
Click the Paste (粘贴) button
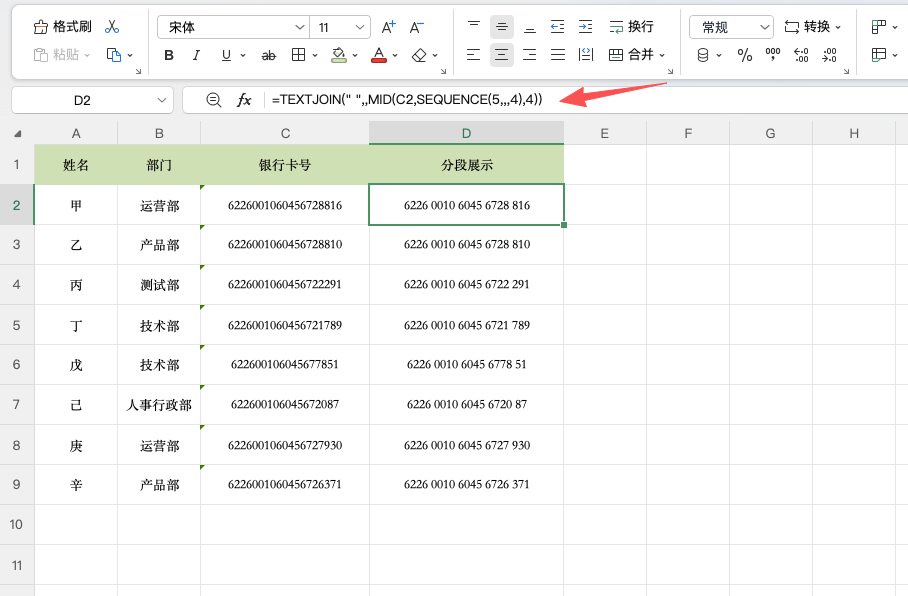click(x=57, y=55)
